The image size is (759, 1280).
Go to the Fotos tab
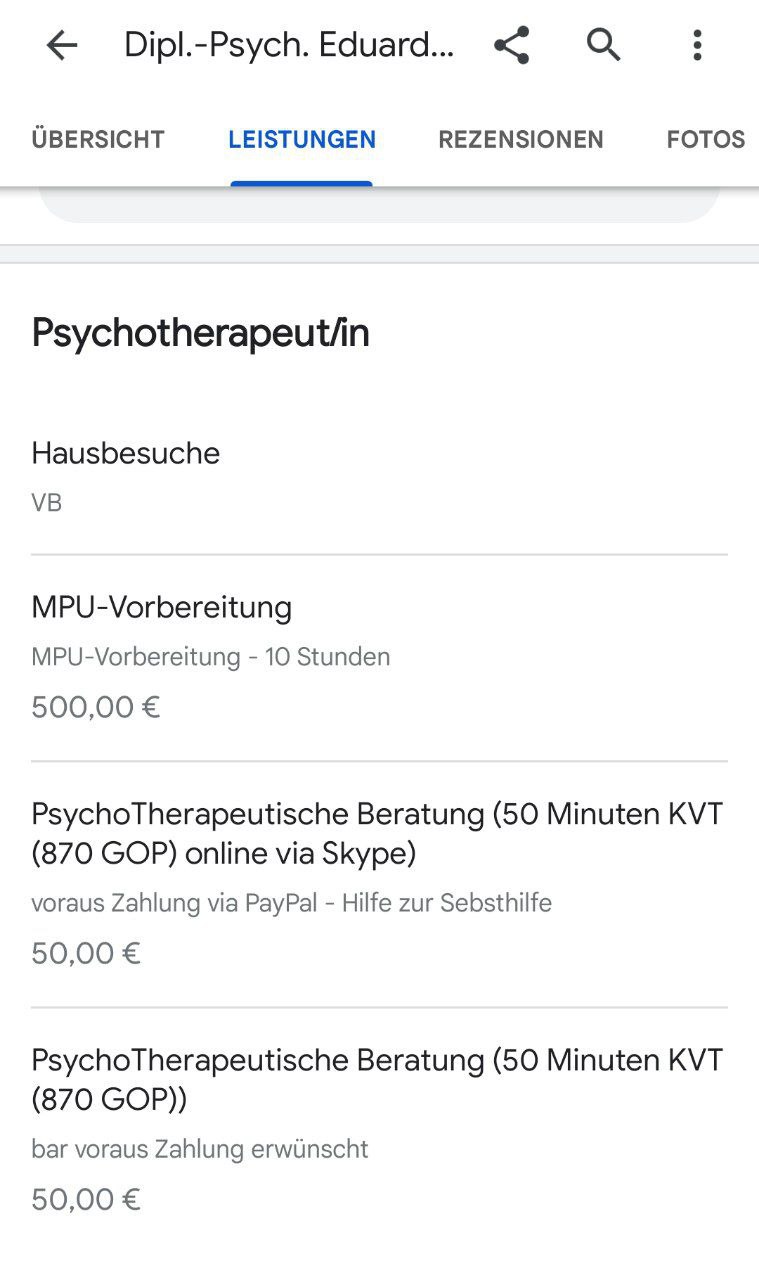click(x=706, y=139)
